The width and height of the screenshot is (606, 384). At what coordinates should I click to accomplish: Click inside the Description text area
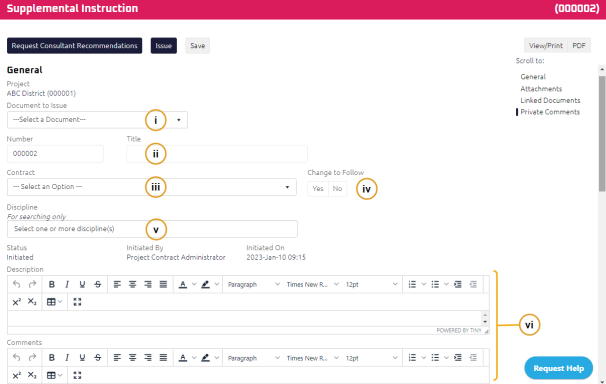pos(244,319)
